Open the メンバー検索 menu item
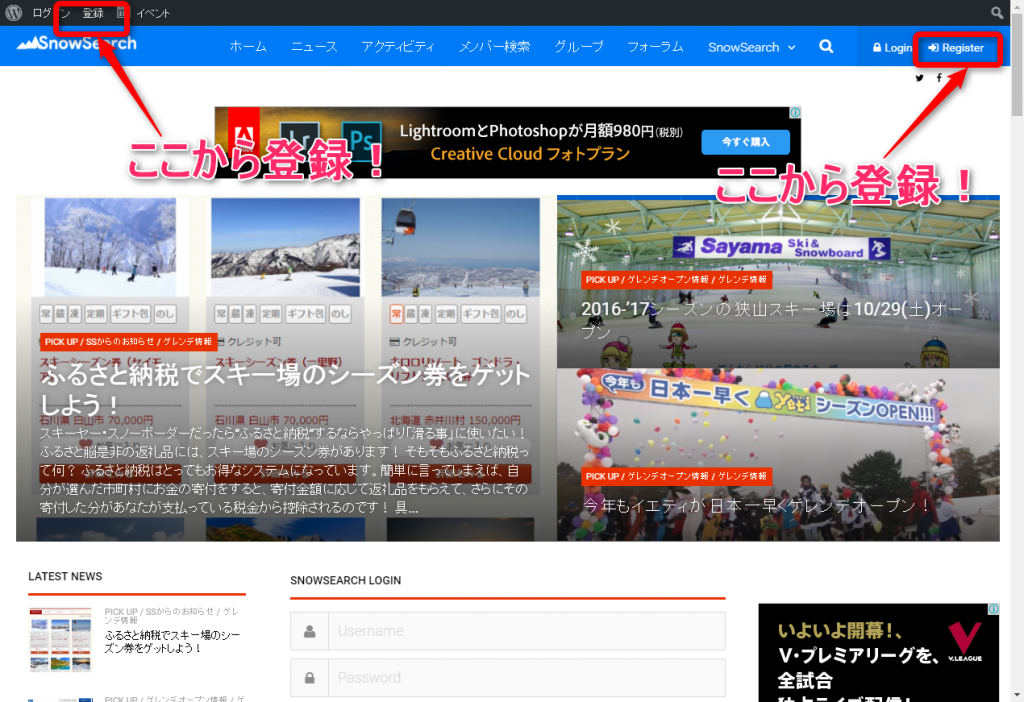The height and width of the screenshot is (702, 1024). (x=494, y=47)
